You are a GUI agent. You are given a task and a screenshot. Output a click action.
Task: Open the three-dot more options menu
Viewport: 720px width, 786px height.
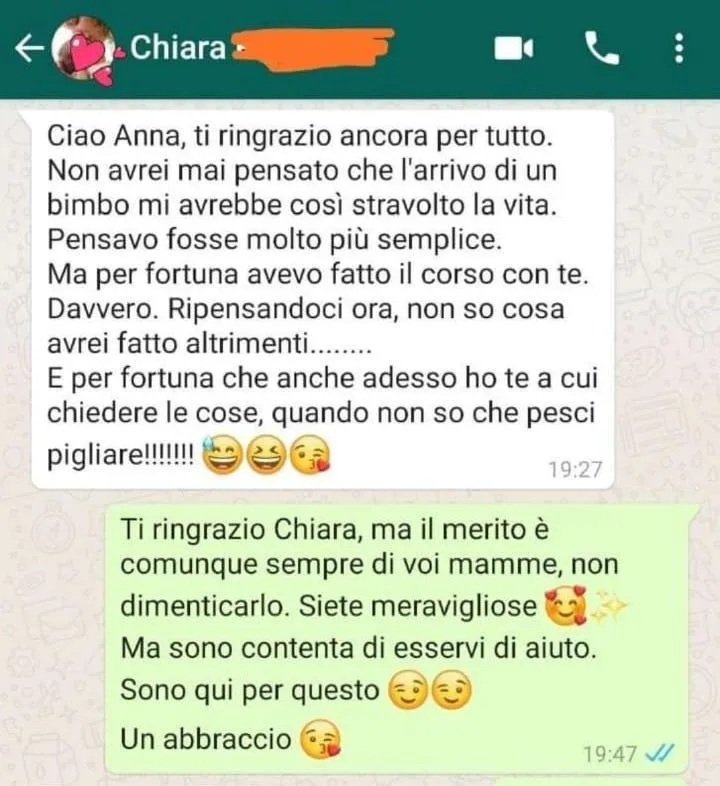679,49
